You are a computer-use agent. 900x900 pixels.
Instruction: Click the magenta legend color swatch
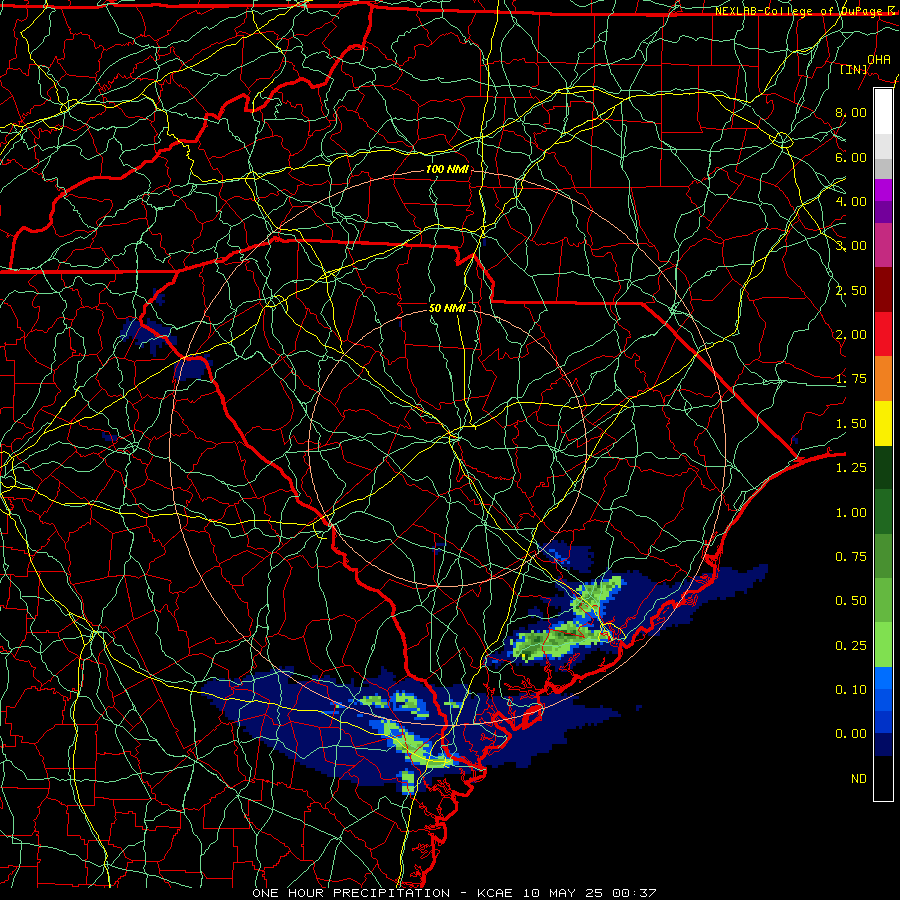(883, 189)
